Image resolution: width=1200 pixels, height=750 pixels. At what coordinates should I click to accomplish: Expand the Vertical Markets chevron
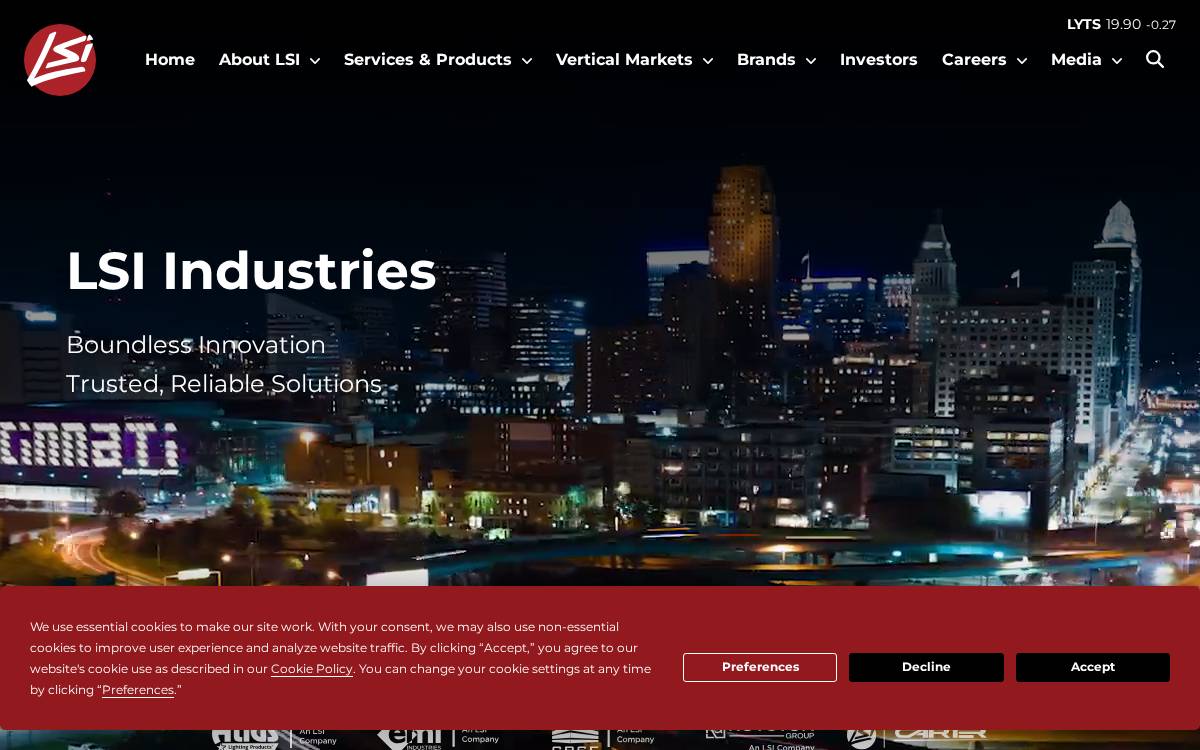708,61
